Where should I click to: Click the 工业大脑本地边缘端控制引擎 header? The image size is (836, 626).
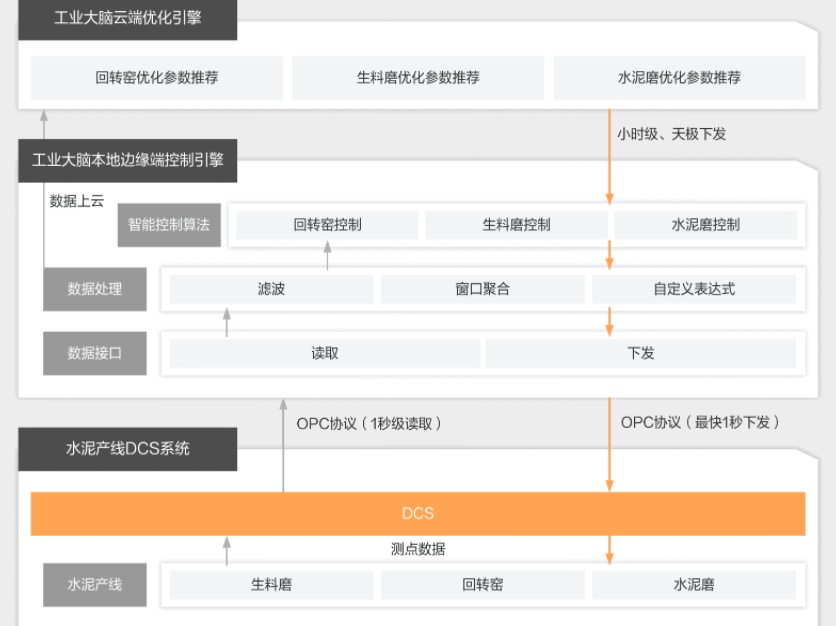point(127,160)
